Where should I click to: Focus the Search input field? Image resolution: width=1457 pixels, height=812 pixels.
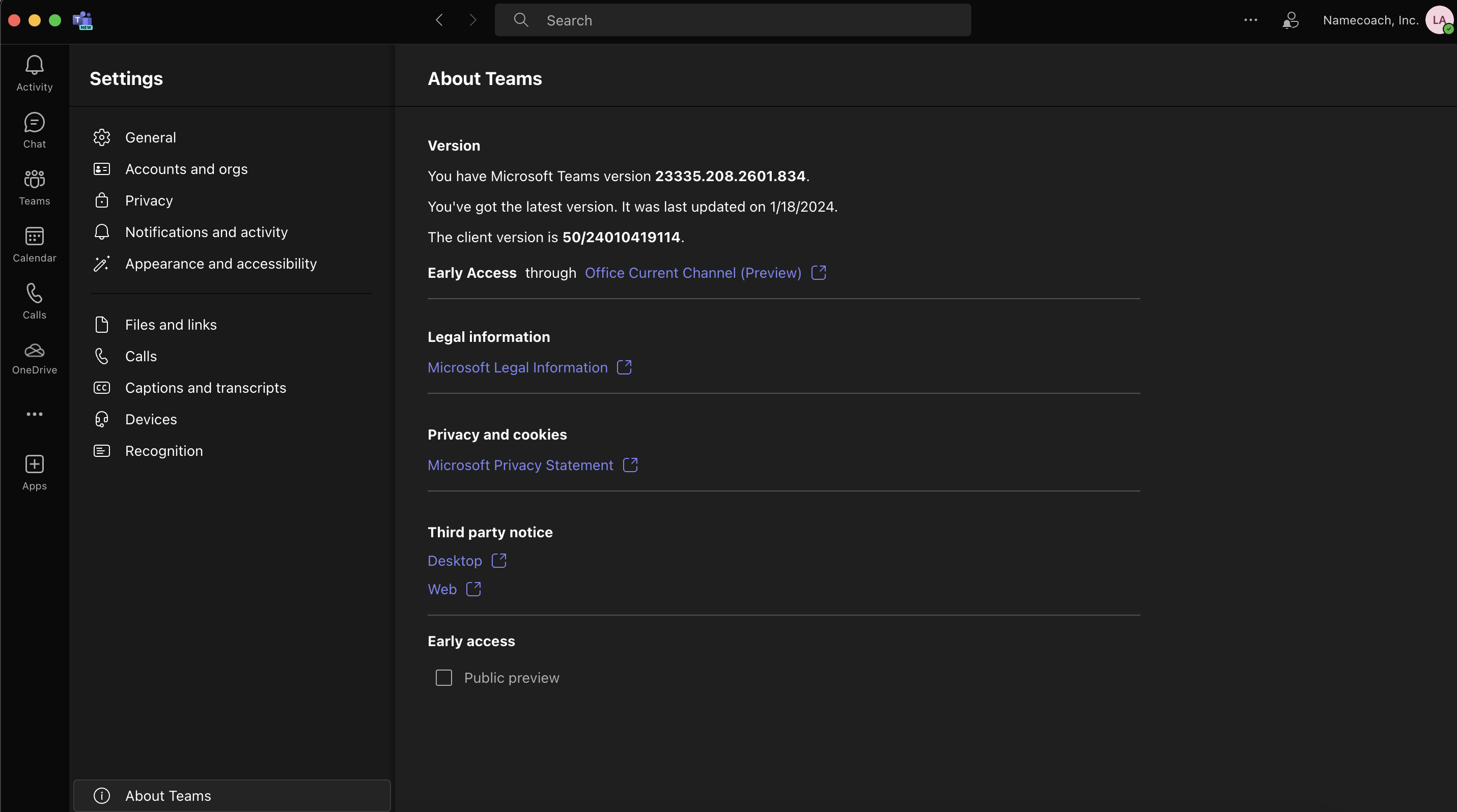pos(733,20)
